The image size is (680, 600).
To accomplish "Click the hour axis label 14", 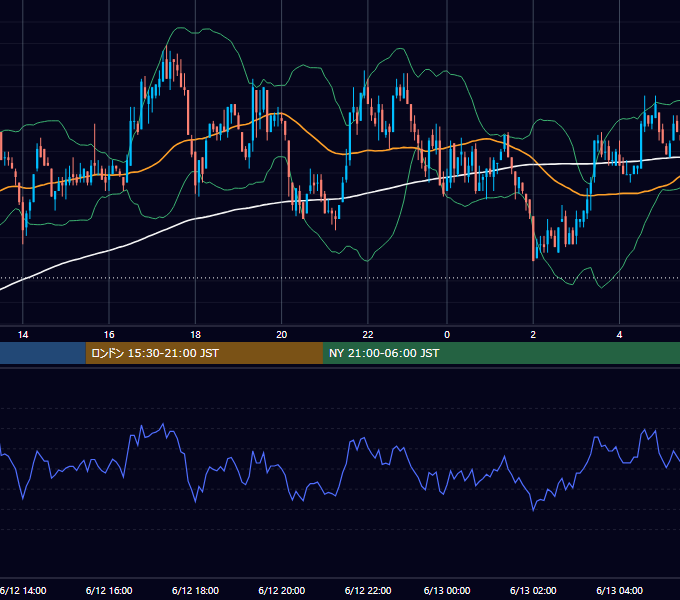I will [x=23, y=334].
